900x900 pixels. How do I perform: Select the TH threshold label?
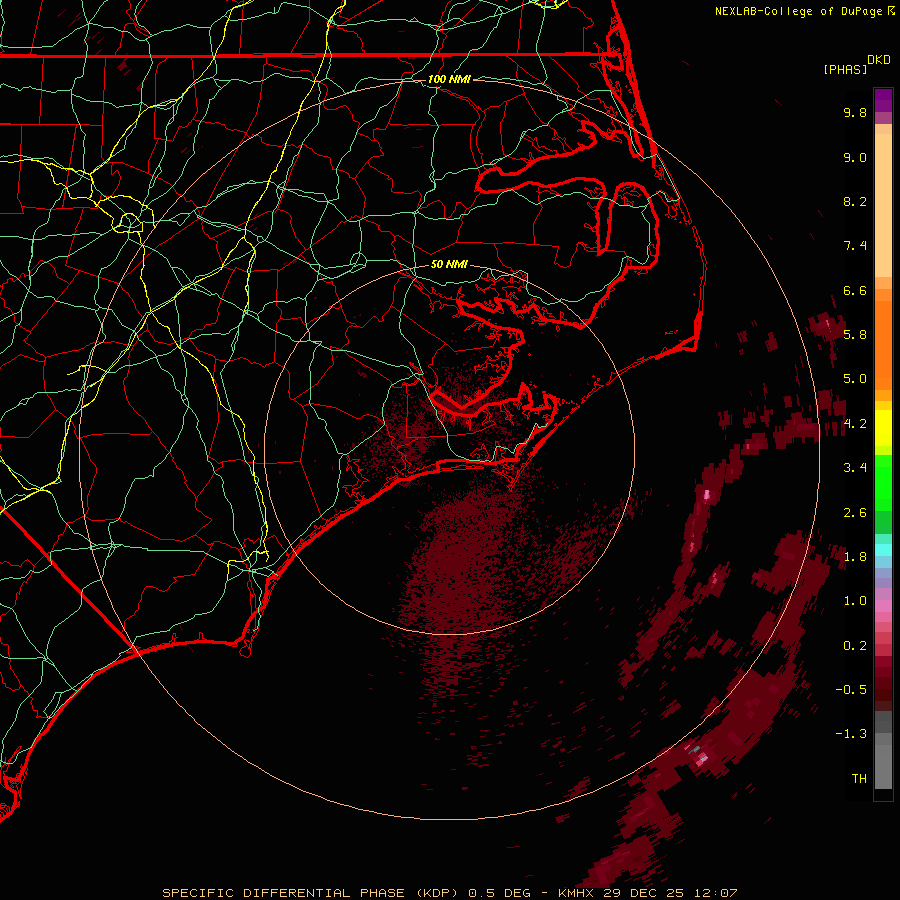coord(859,779)
